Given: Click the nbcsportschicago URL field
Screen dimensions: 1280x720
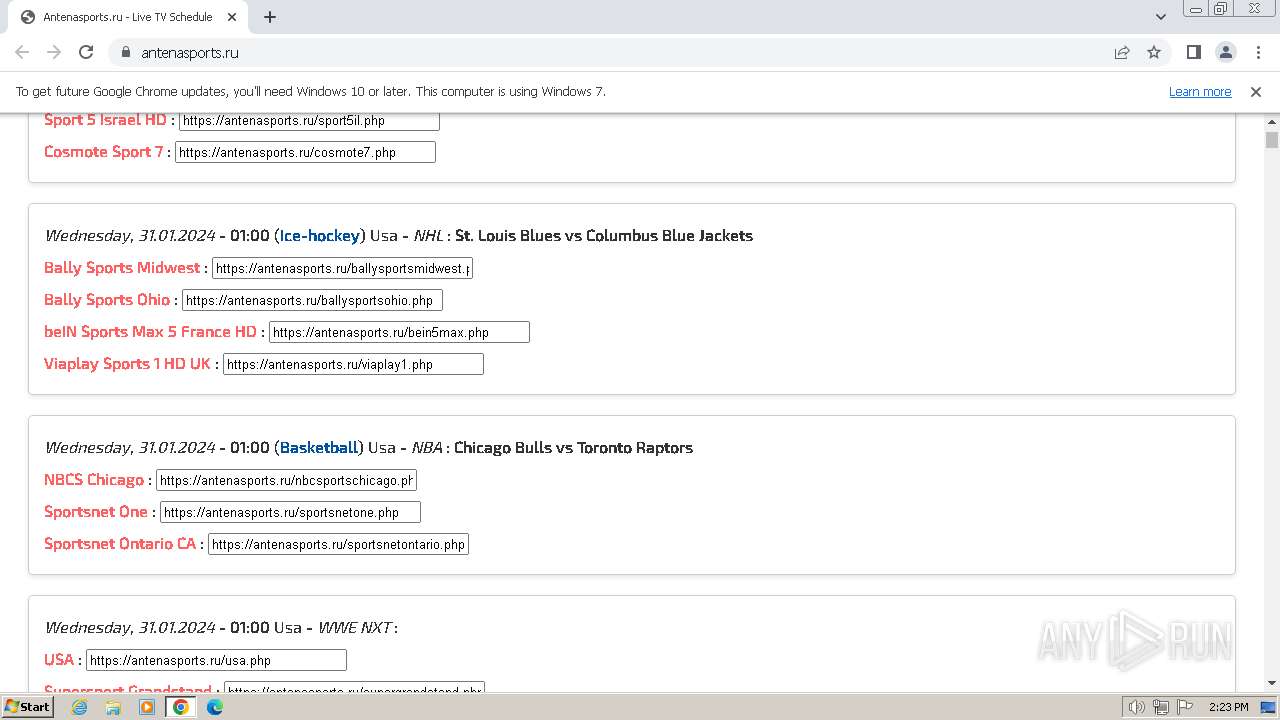Looking at the screenshot, I should coord(286,480).
